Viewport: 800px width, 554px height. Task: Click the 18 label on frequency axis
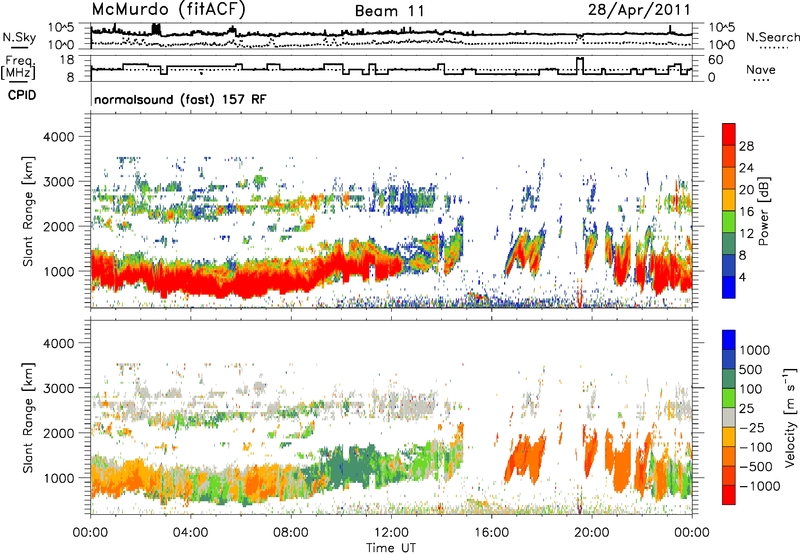coord(66,60)
